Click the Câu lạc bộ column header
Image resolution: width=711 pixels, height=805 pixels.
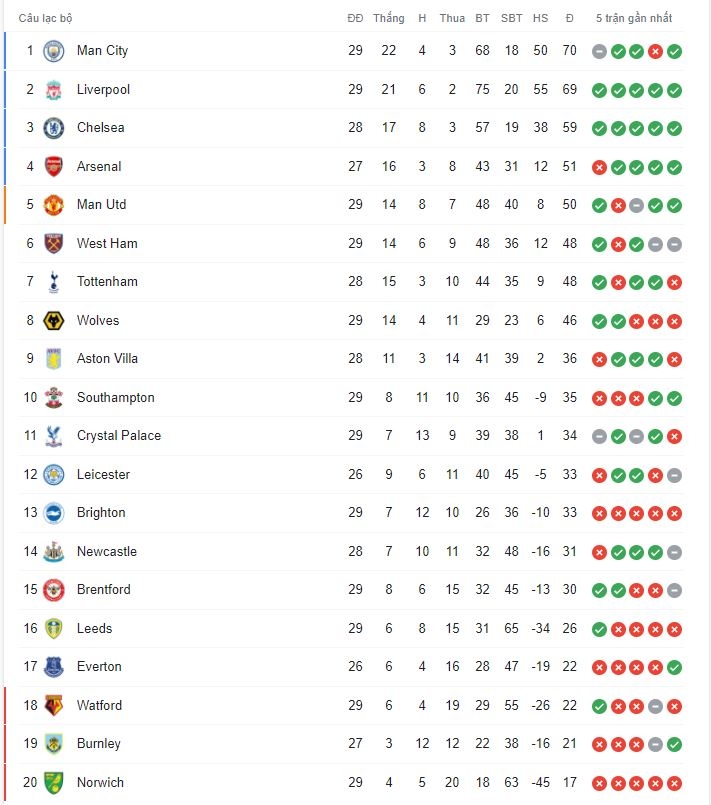pyautogui.click(x=45, y=18)
